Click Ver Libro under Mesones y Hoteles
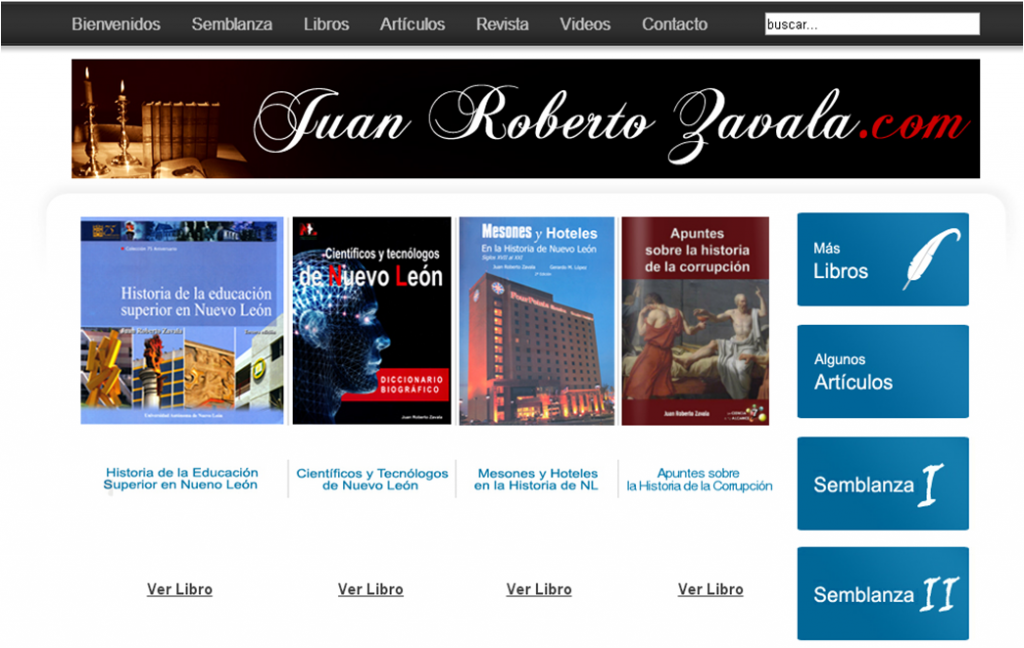The image size is (1024, 648). (539, 589)
